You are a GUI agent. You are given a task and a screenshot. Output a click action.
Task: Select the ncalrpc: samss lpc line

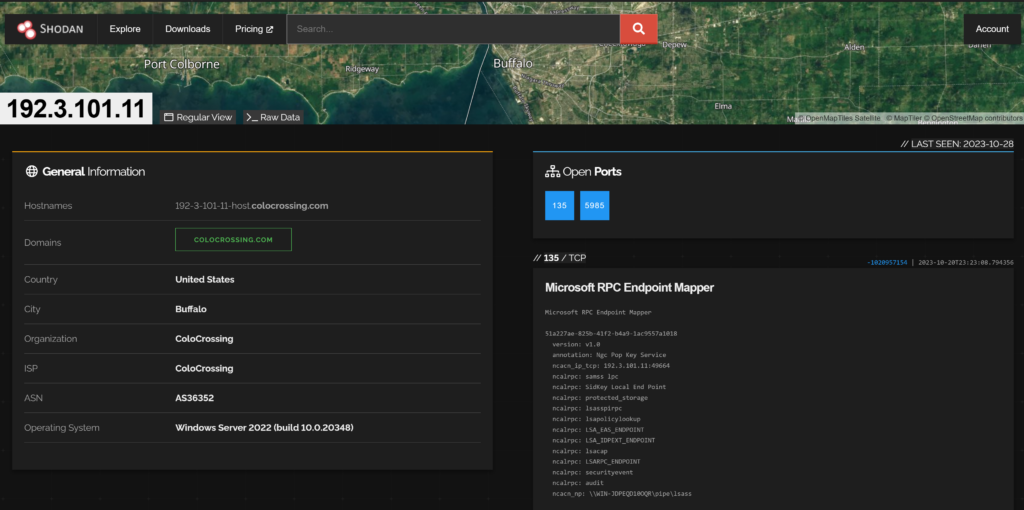(x=585, y=376)
